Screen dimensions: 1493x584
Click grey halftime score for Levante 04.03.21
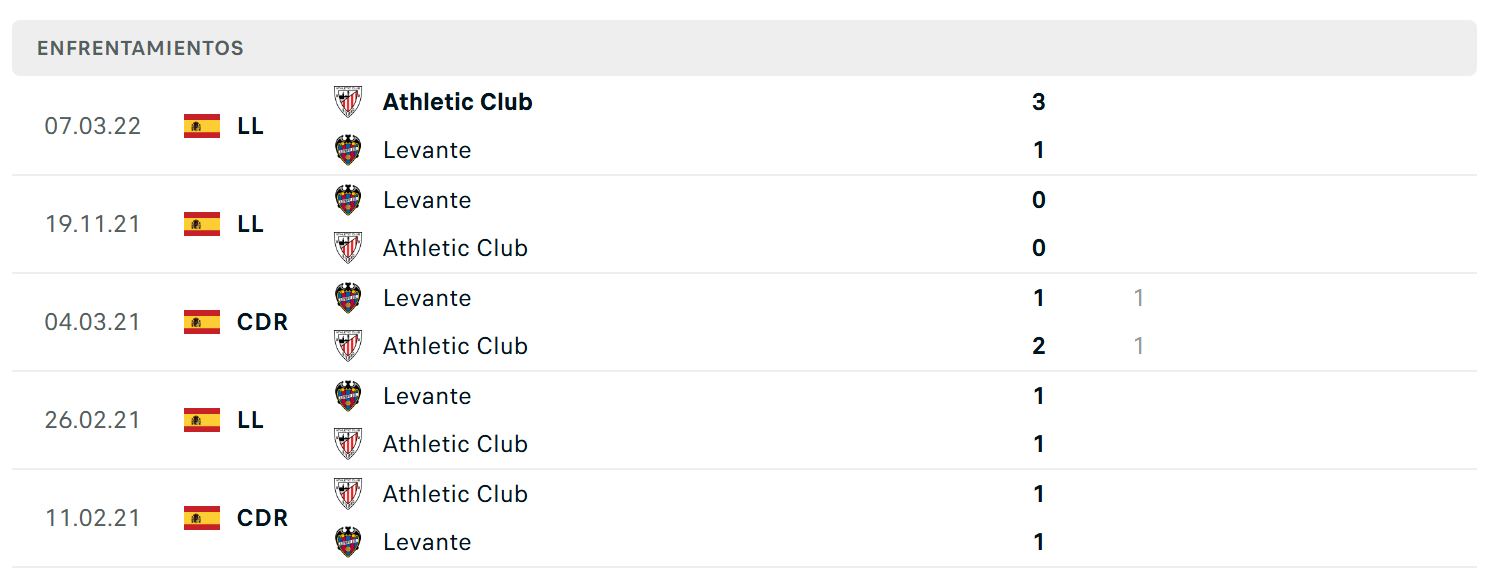click(1139, 298)
